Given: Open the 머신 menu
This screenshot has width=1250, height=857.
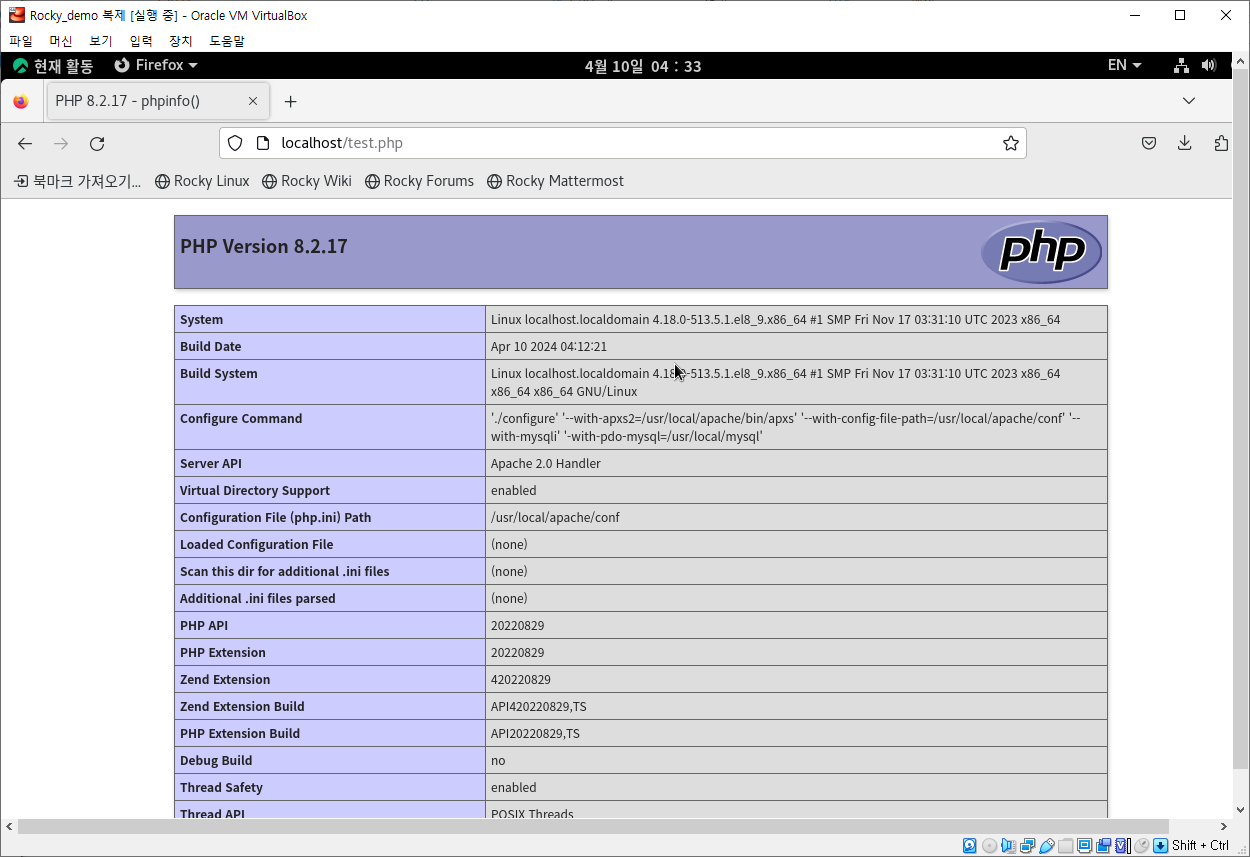Looking at the screenshot, I should click(x=61, y=41).
